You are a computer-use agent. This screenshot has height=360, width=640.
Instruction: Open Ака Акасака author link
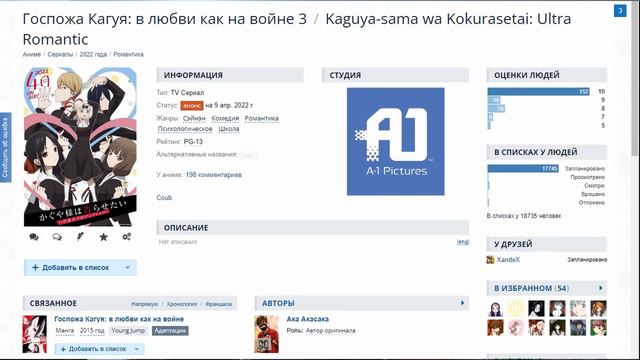click(307, 319)
